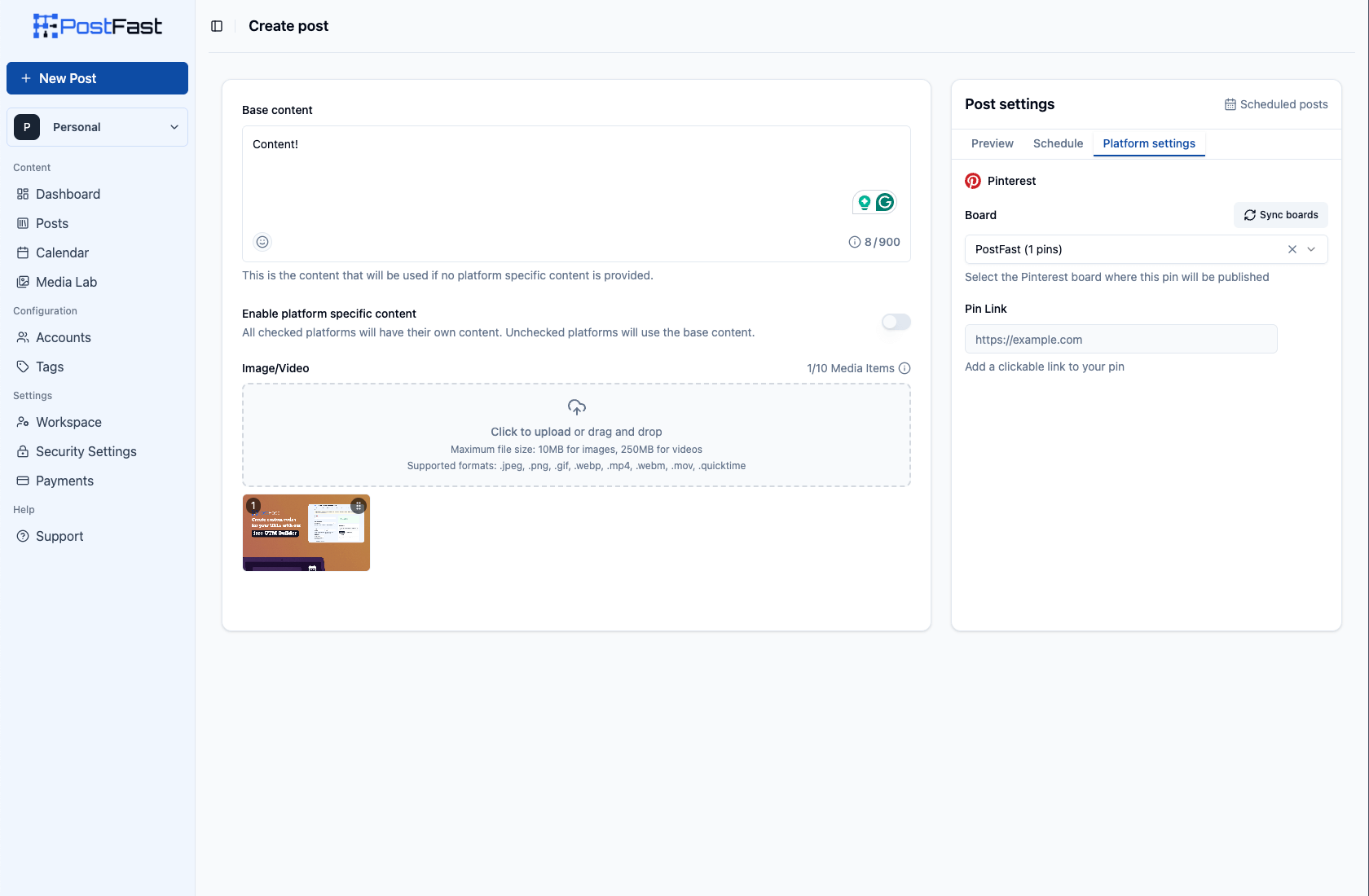Click the Pinterest logo in Post settings

pos(973,180)
